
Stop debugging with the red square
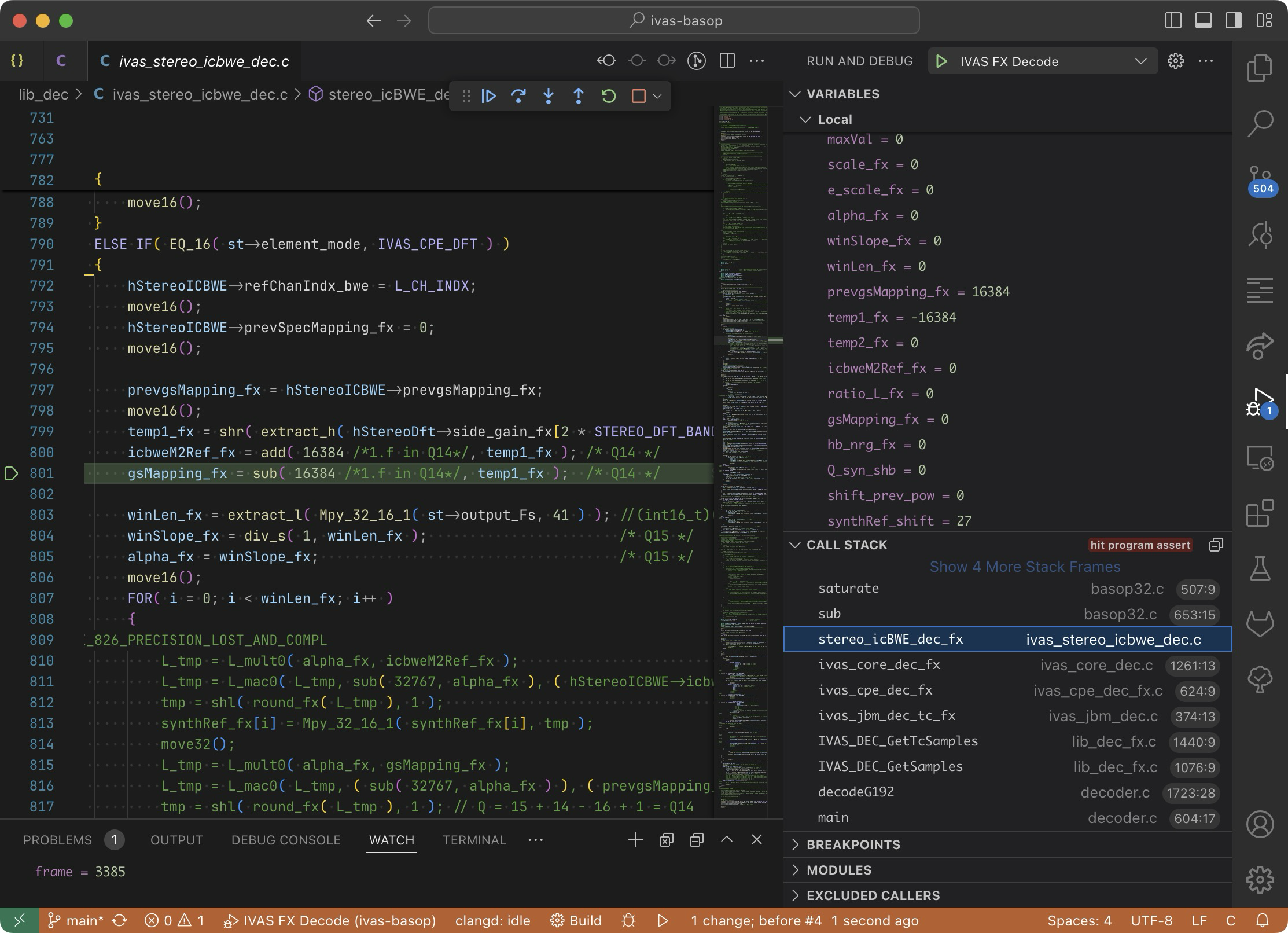tap(638, 95)
